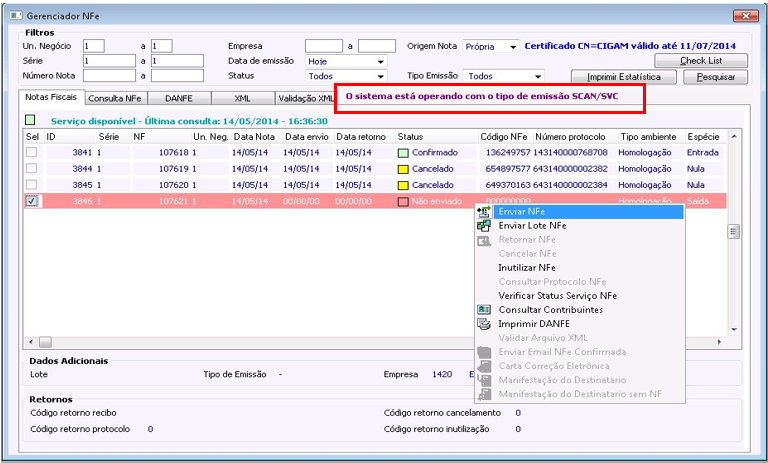768x463 pixels.
Task: Click the Retornar NFe icon
Action: [483, 240]
